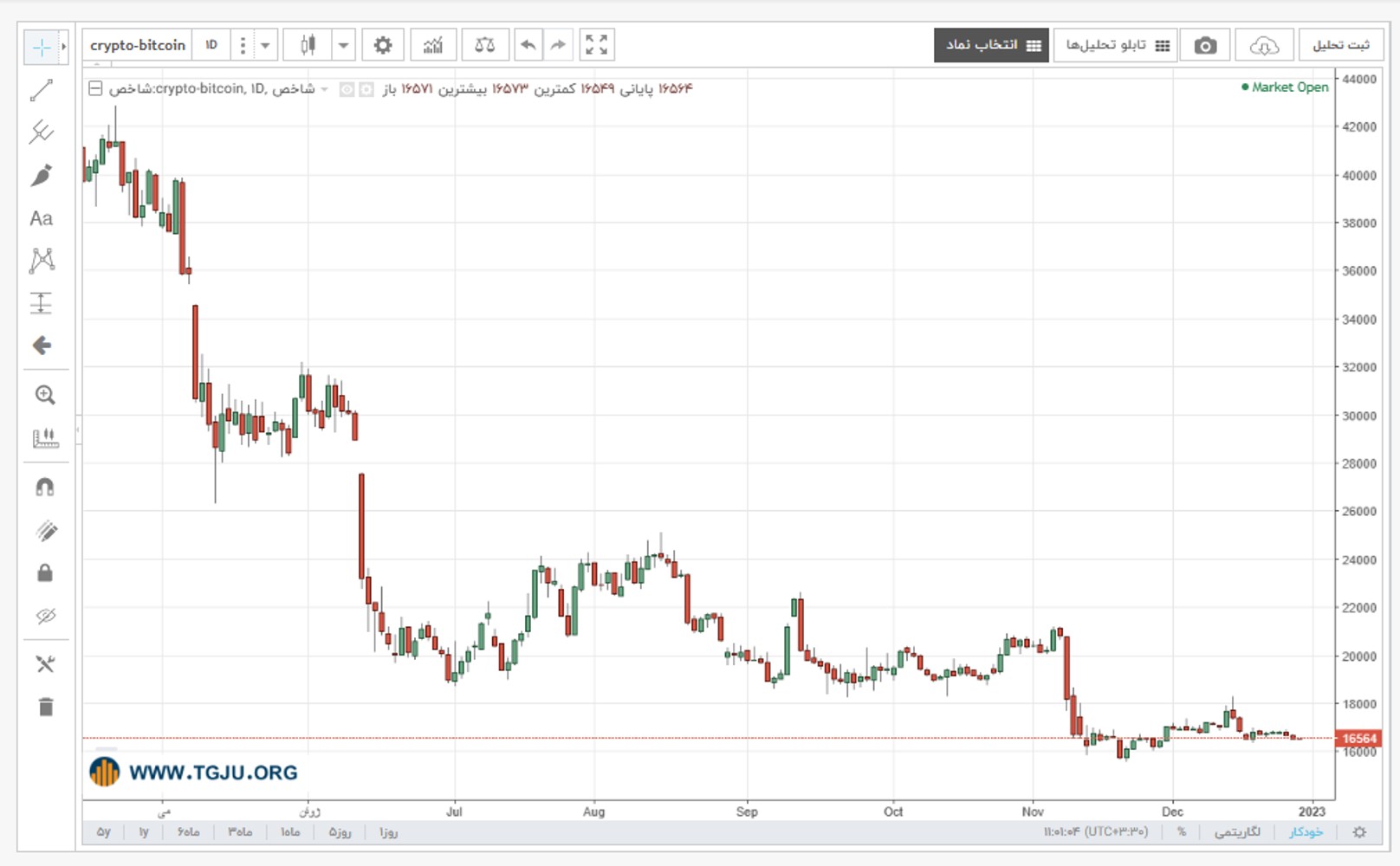Select the pitchfork drawing tool
1400x866 pixels.
point(42,132)
